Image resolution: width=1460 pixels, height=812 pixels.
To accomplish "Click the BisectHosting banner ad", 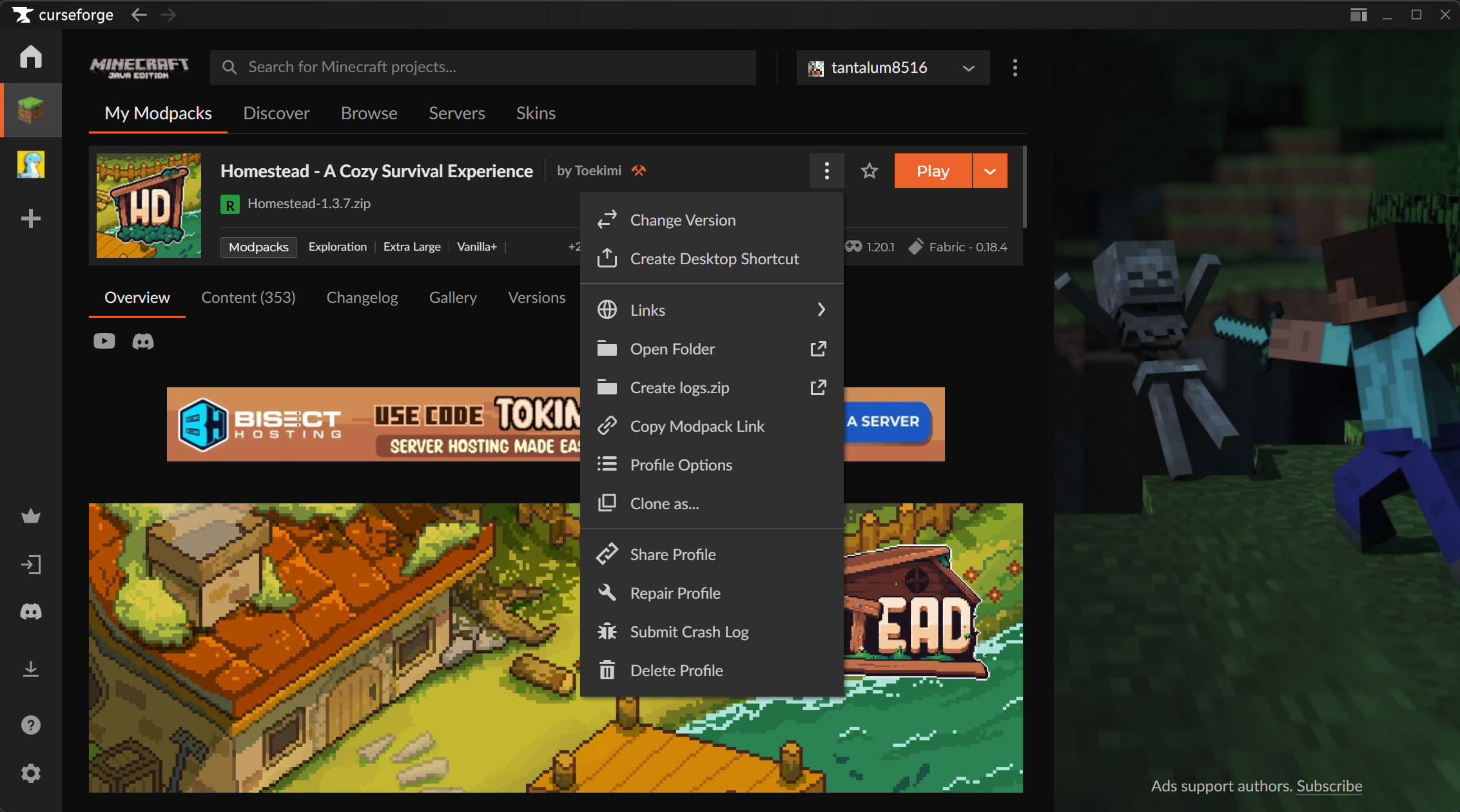I will coord(556,424).
